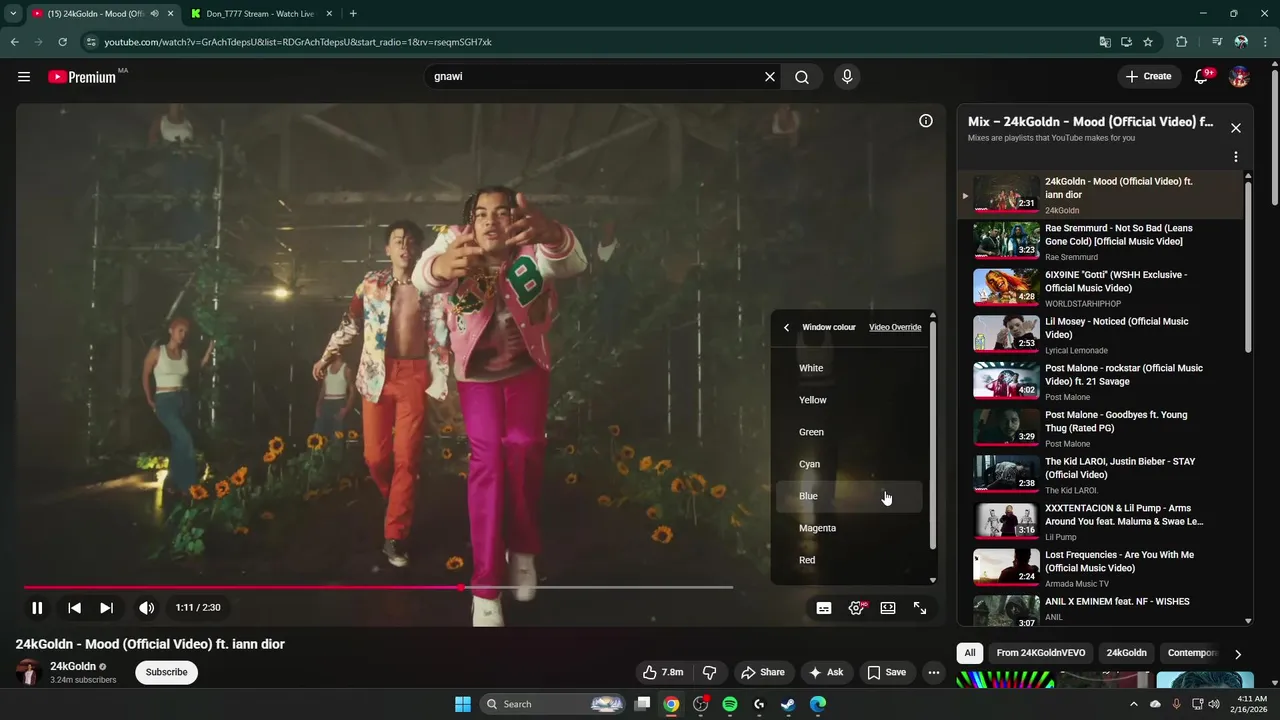Seek on the video progress bar
The image size is (1280, 720).
(378, 587)
